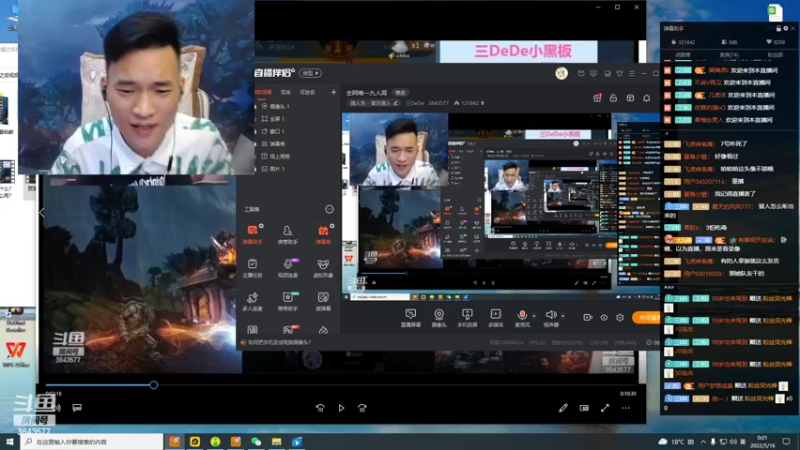
Task: Select the rightmost tab in 弹幕助手
Action: pyautogui.click(x=774, y=55)
